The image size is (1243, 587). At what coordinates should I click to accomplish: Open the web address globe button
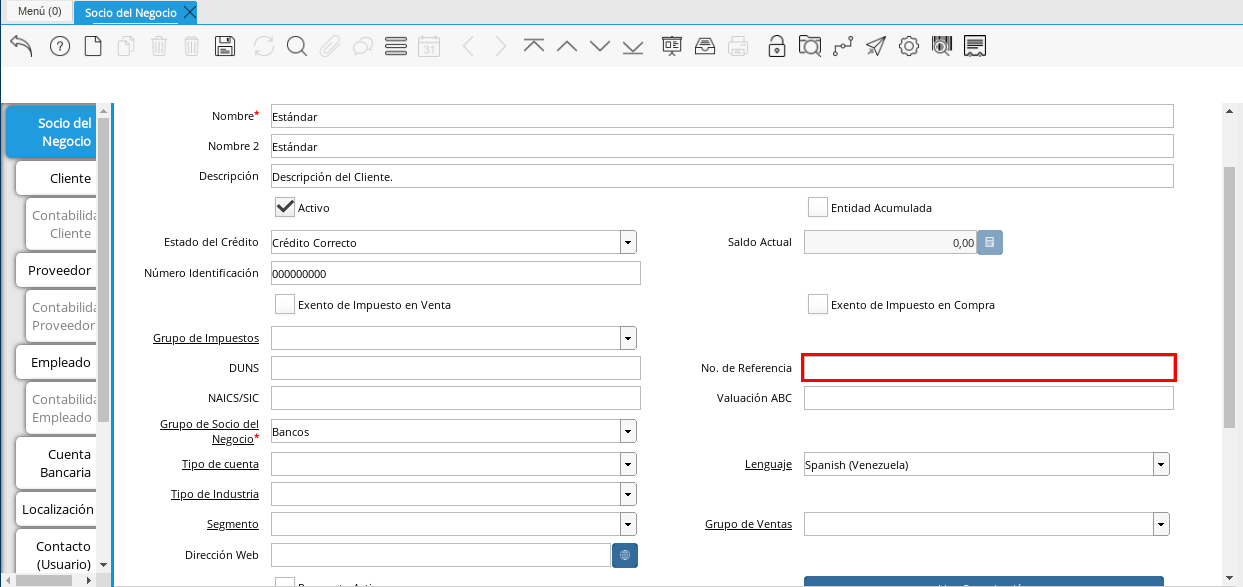tap(624, 555)
